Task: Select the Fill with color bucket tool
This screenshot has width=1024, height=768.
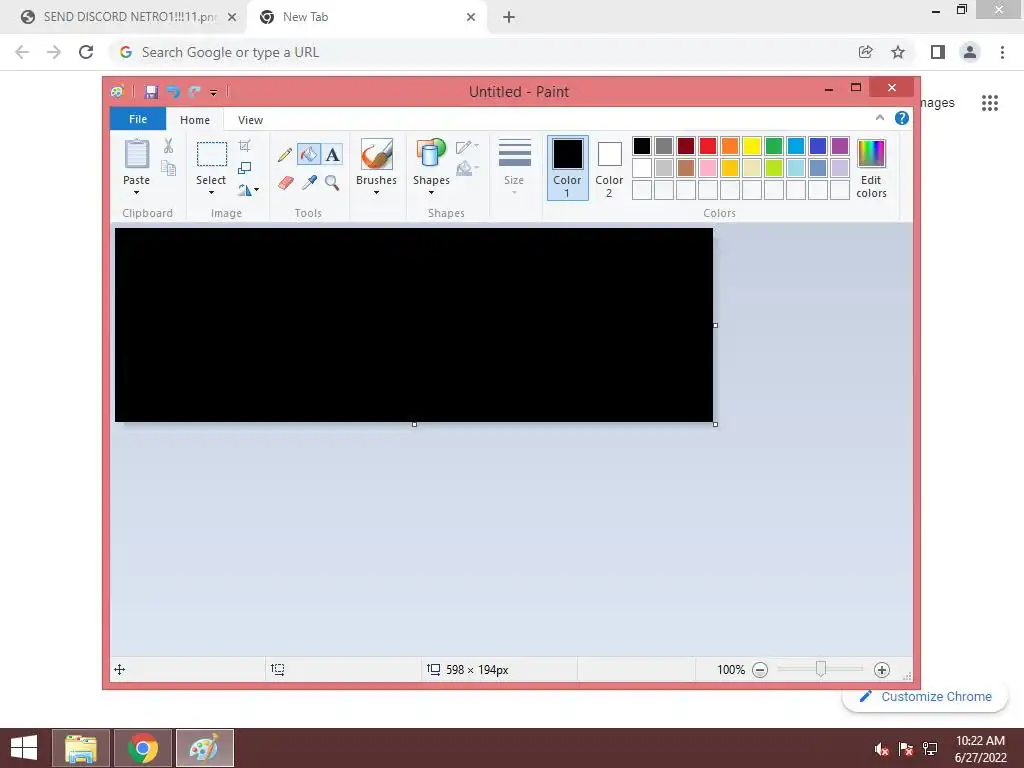Action: pos(308,155)
